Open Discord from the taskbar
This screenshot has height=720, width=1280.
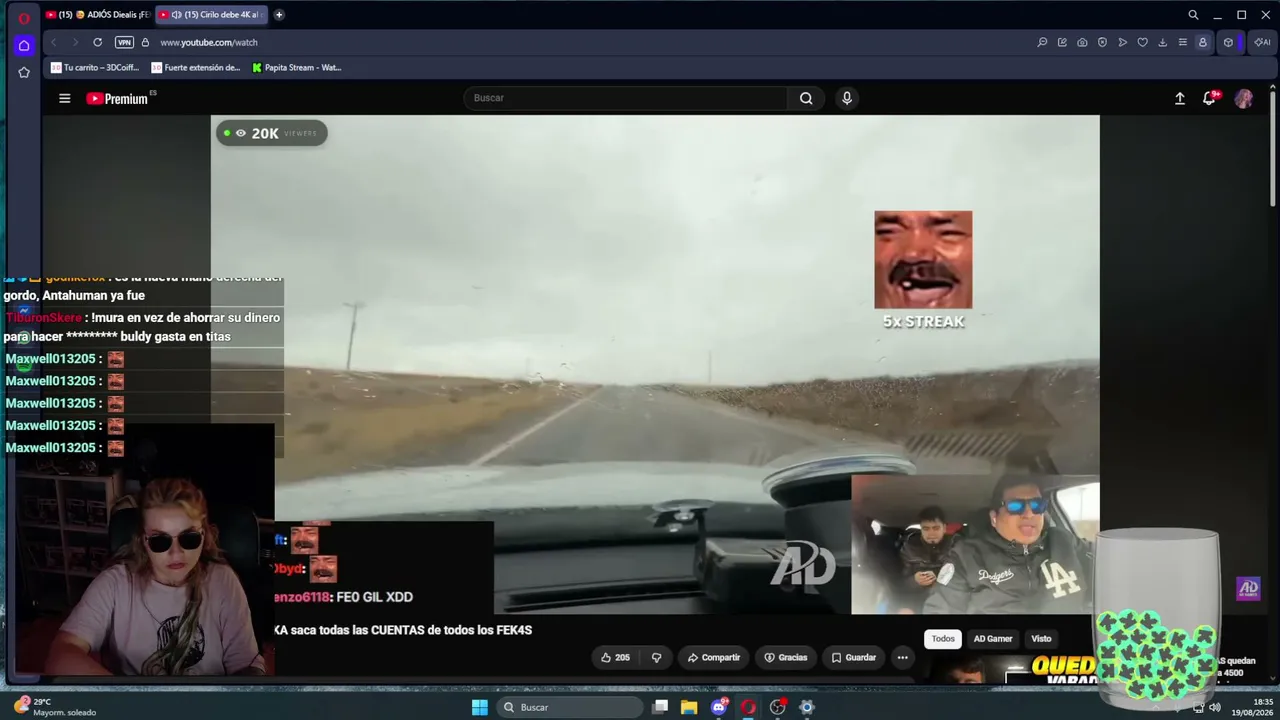(719, 707)
